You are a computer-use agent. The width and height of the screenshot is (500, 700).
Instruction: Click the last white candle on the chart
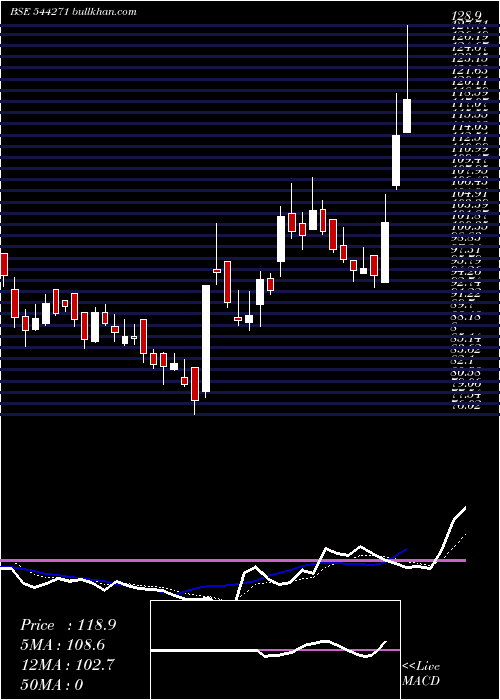point(407,116)
